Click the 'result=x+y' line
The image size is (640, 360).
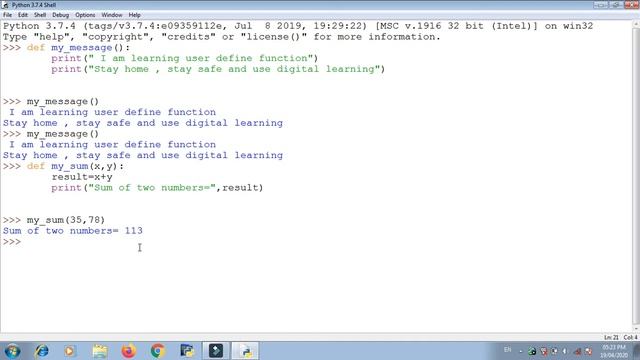click(x=82, y=177)
